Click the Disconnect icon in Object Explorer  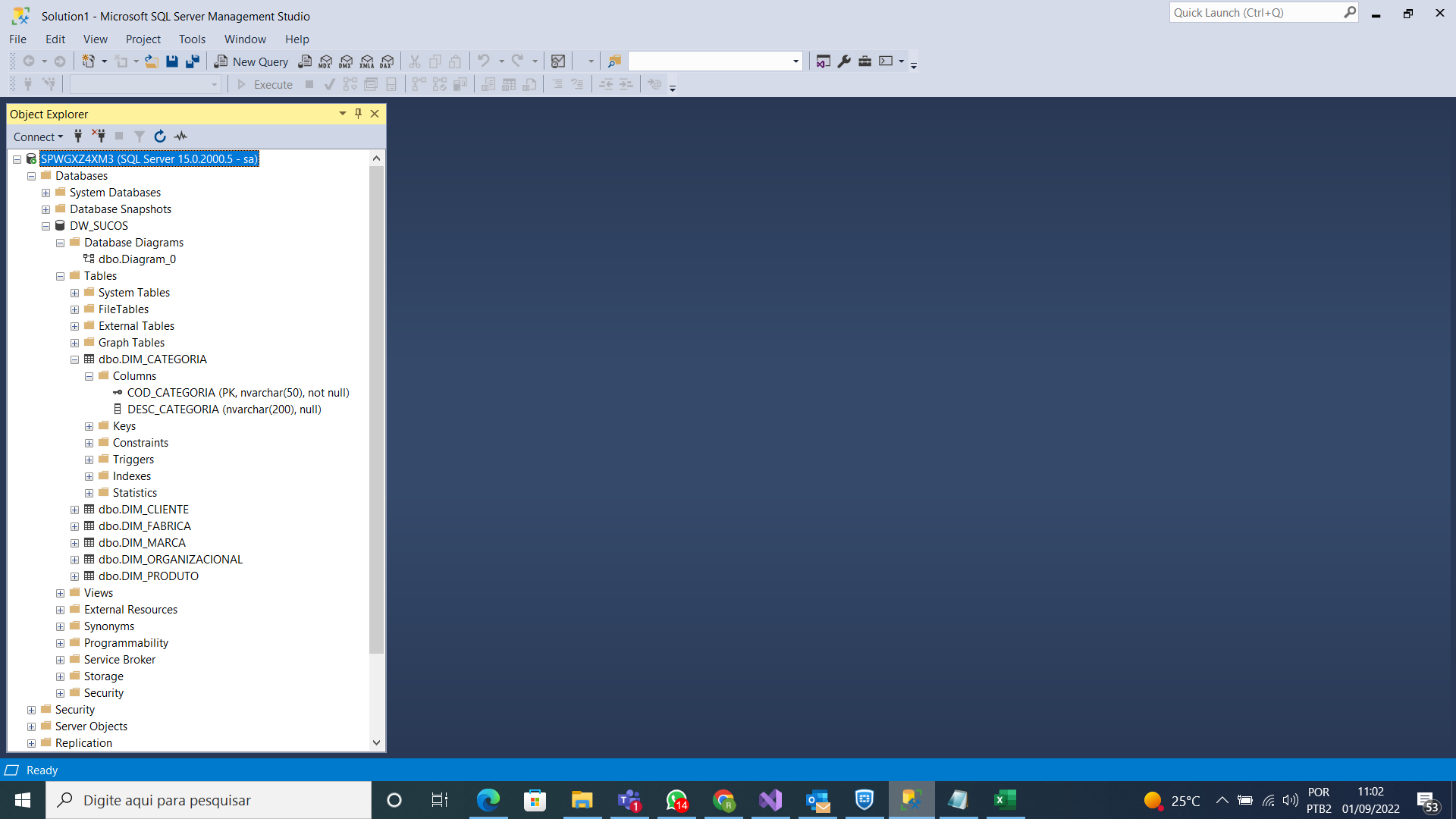(100, 136)
